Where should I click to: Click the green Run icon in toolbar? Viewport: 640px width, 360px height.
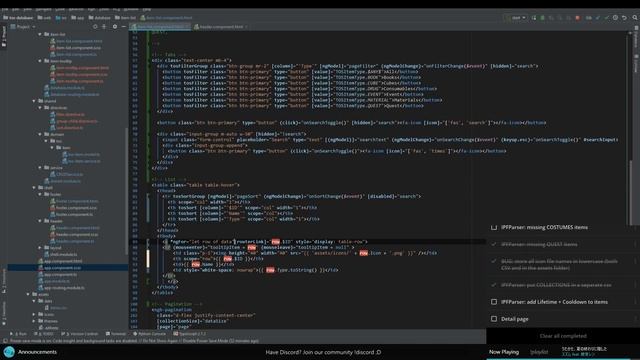[x=542, y=18]
